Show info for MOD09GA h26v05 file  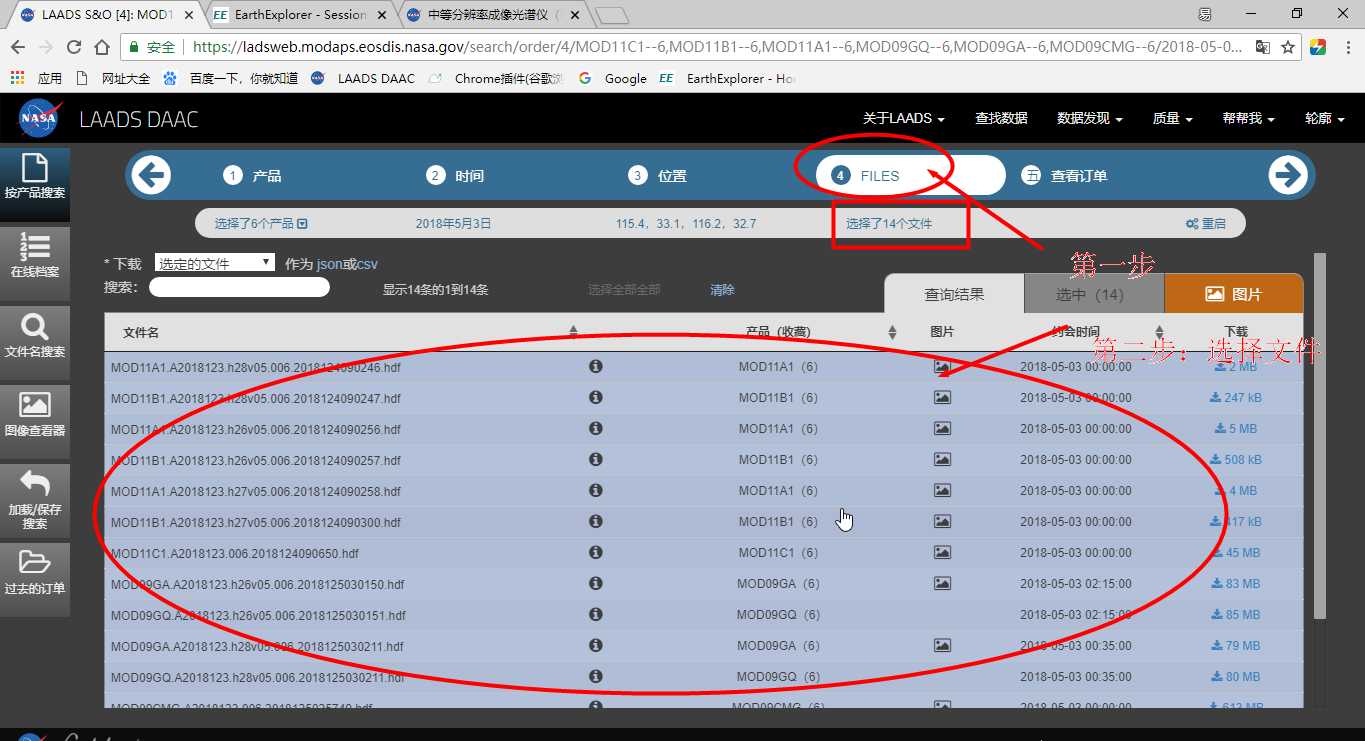point(596,584)
